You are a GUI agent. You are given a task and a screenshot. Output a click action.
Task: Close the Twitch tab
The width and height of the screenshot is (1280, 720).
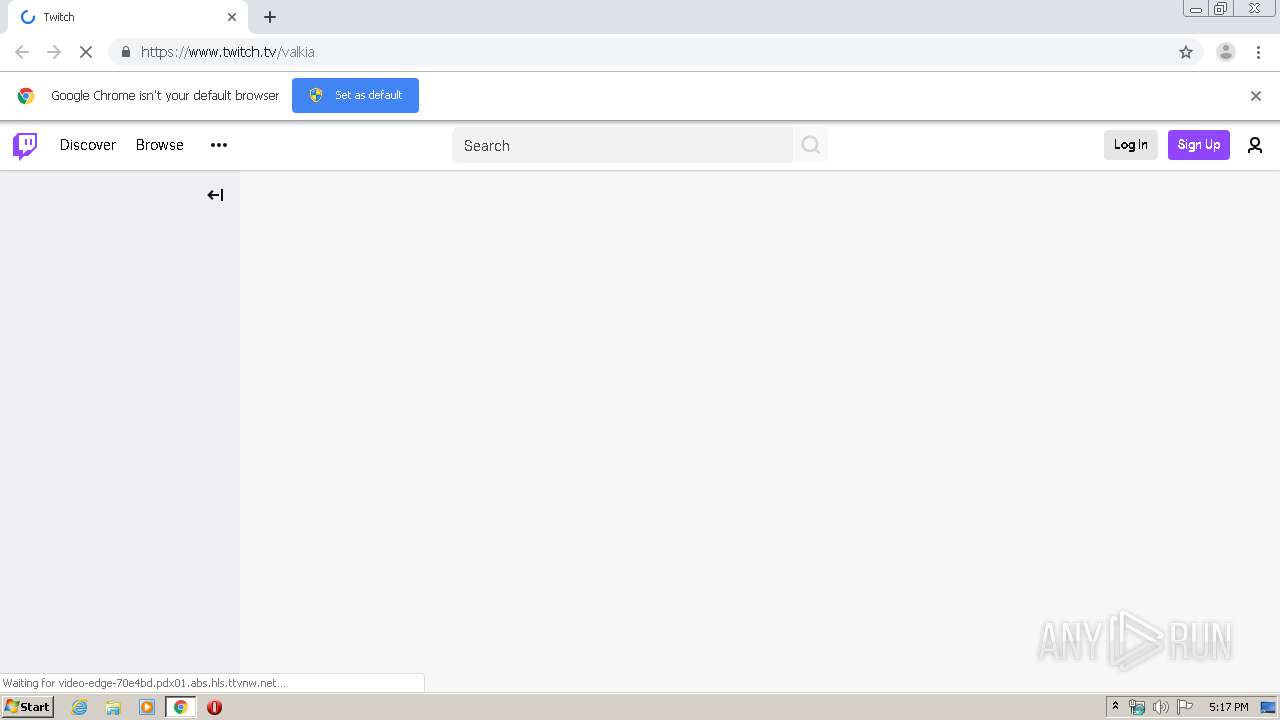coord(232,17)
